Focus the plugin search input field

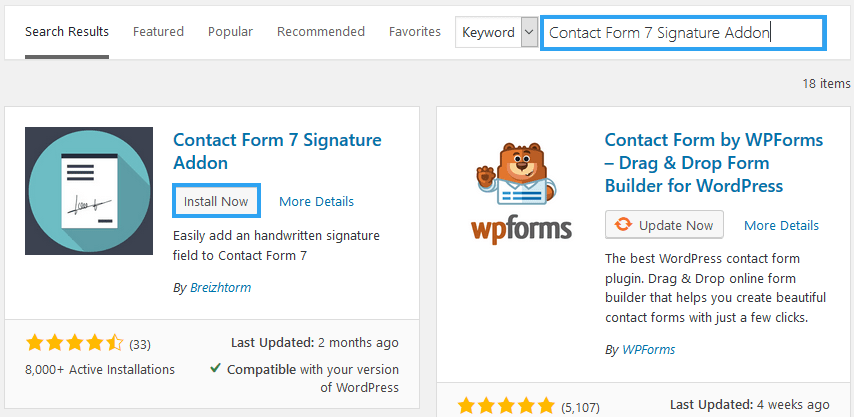(x=684, y=33)
